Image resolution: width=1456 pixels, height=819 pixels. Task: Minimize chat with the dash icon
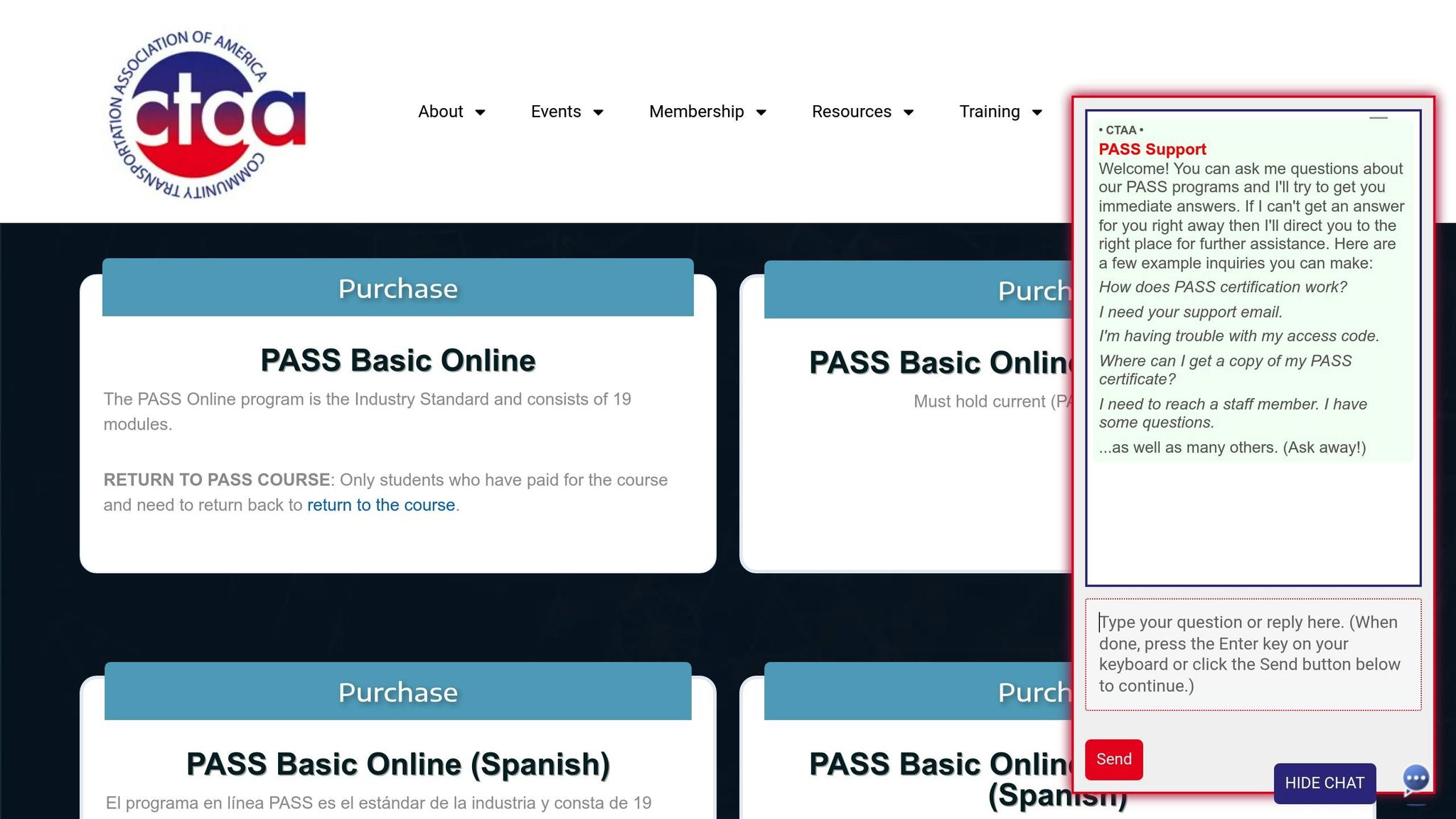click(x=1378, y=118)
